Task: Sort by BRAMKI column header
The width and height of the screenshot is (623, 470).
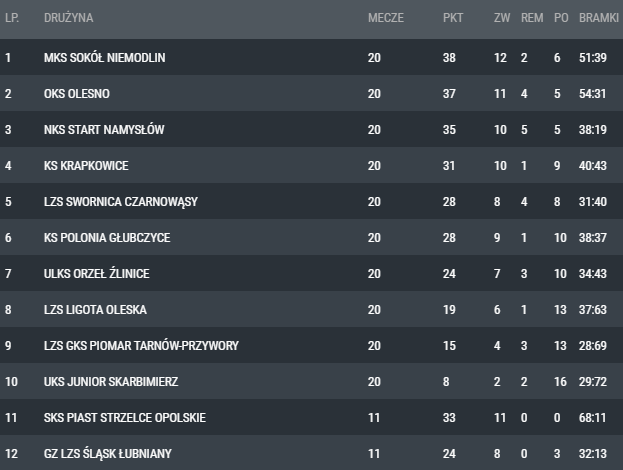Action: (x=599, y=18)
